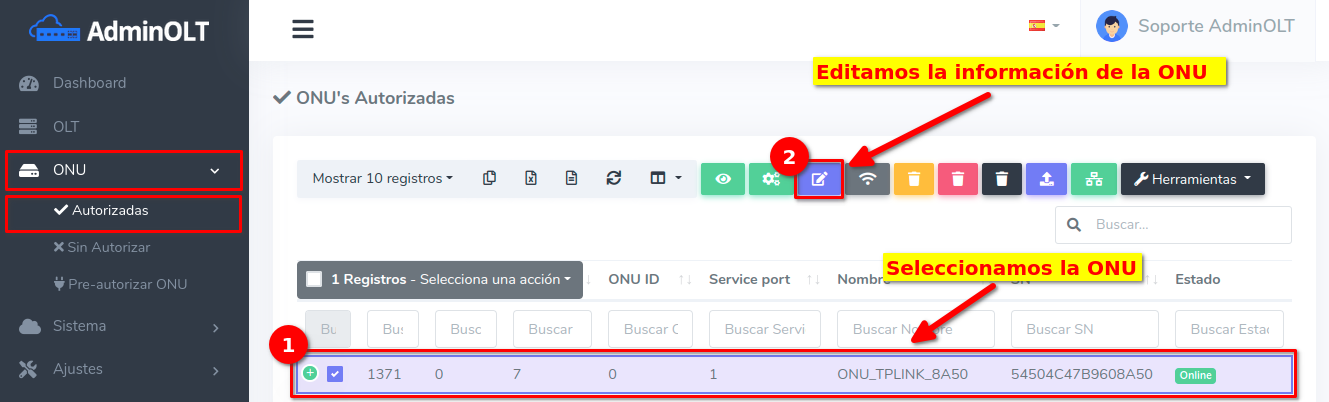The image size is (1329, 402).
Task: Click the green network topology button
Action: point(1093,179)
